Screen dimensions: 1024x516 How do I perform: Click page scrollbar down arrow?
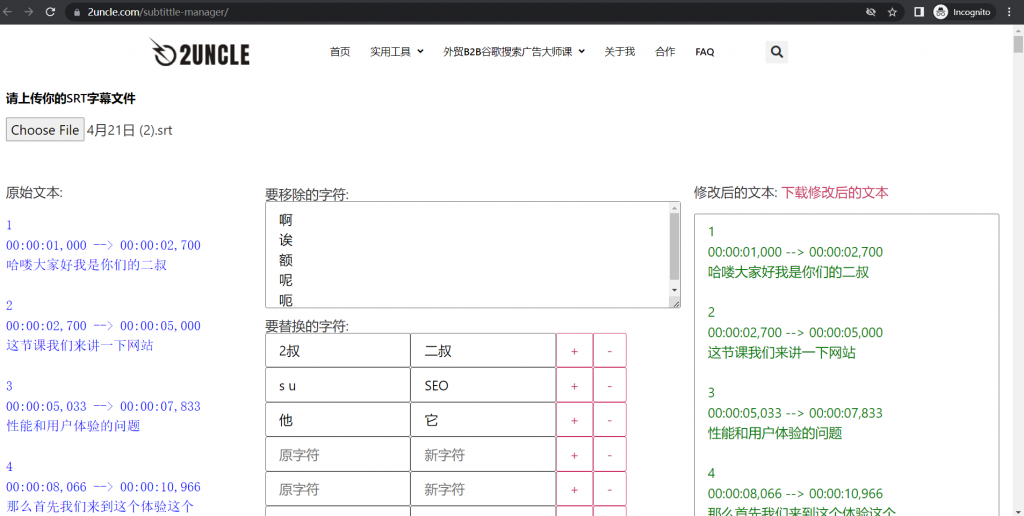coord(1017,510)
